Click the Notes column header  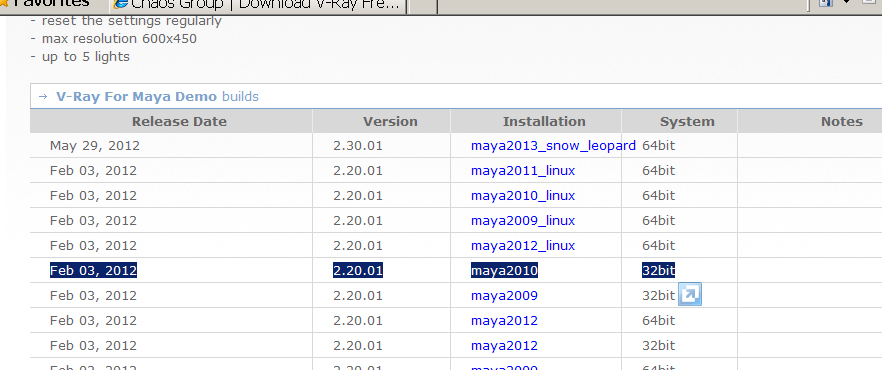(x=842, y=121)
